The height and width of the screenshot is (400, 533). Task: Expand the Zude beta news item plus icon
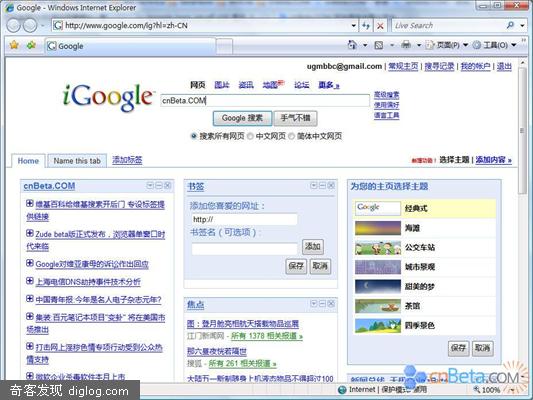(30, 233)
